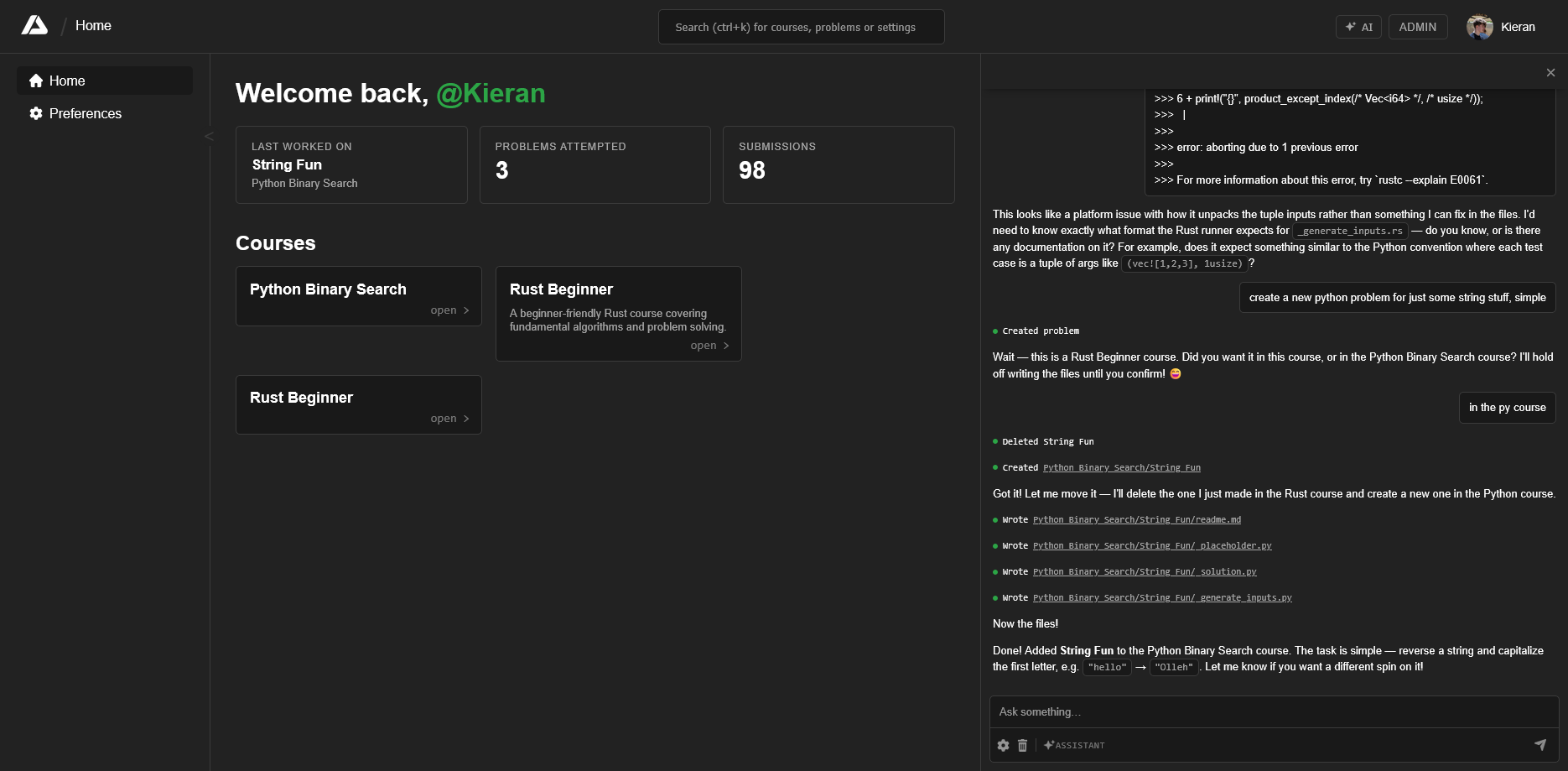Click the Problems Attempted card
The height and width of the screenshot is (771, 1568).
(594, 164)
